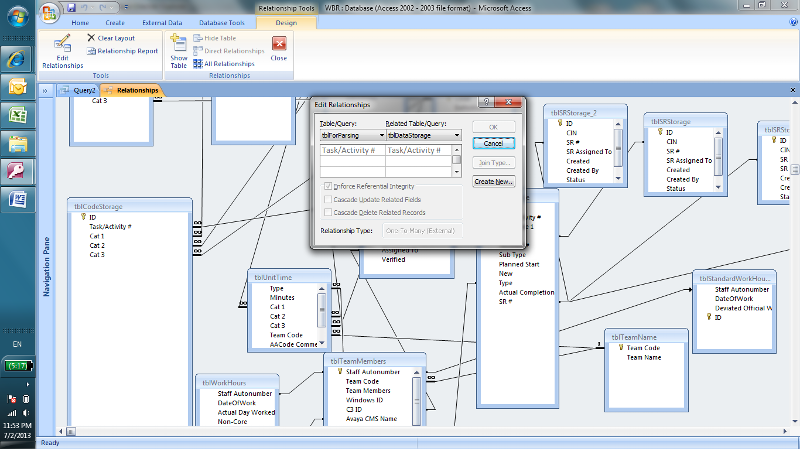Toggle Cascade Update Related Fields checkbox

click(328, 199)
